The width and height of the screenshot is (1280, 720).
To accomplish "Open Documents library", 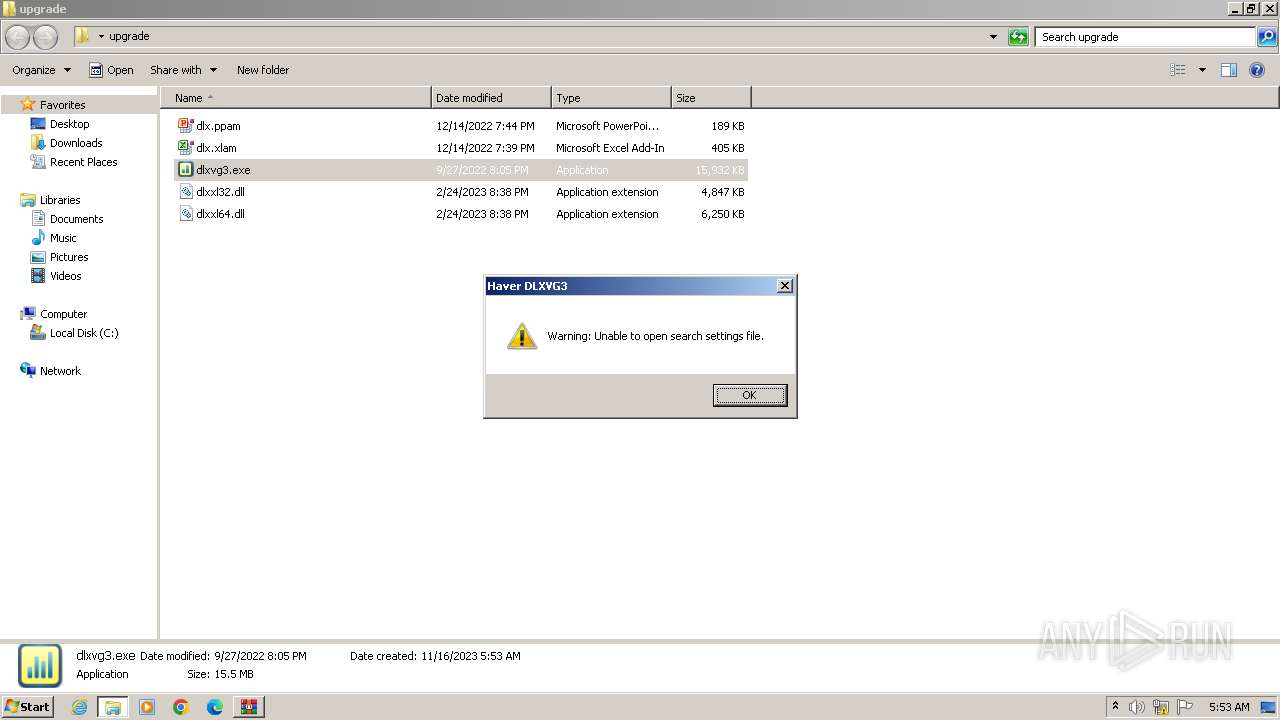I will (x=76, y=219).
